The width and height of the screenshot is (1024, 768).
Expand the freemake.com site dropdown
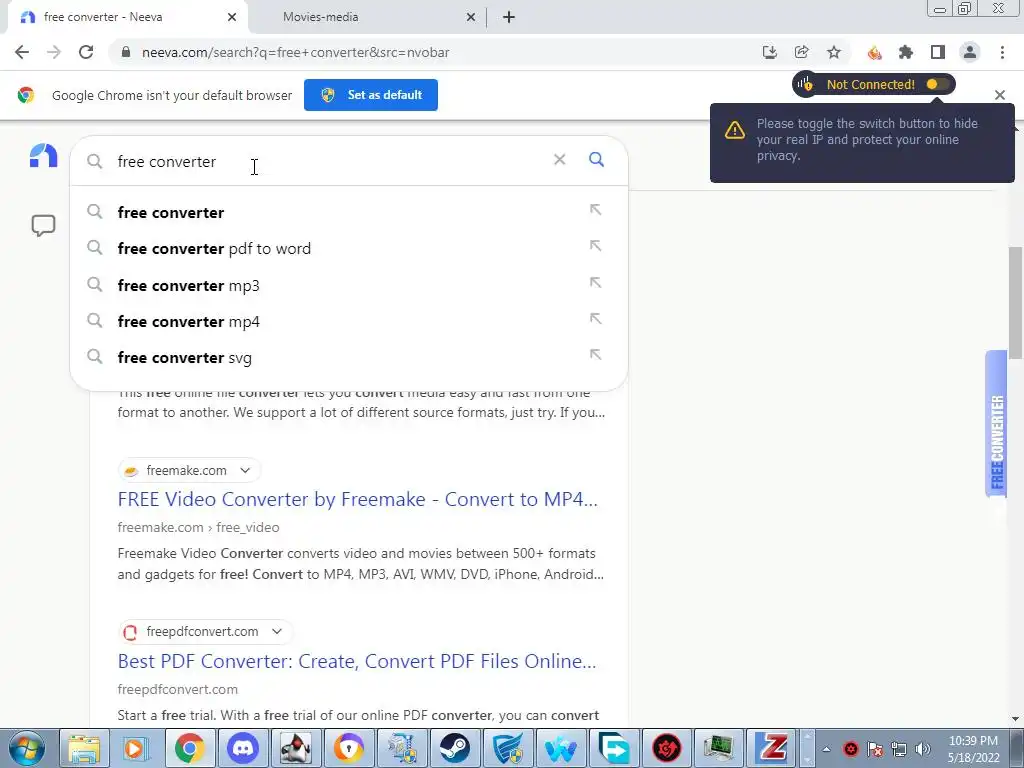245,470
